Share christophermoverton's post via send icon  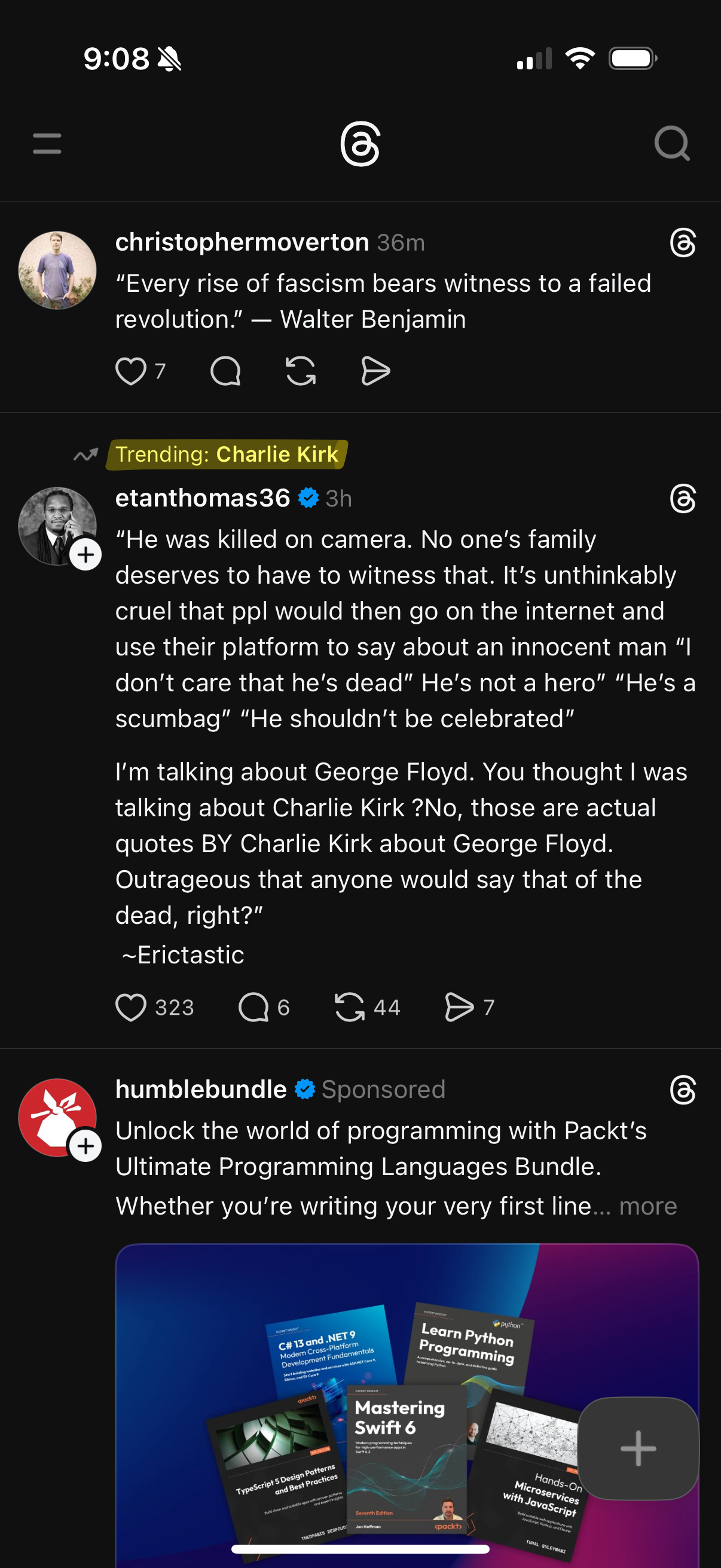375,371
